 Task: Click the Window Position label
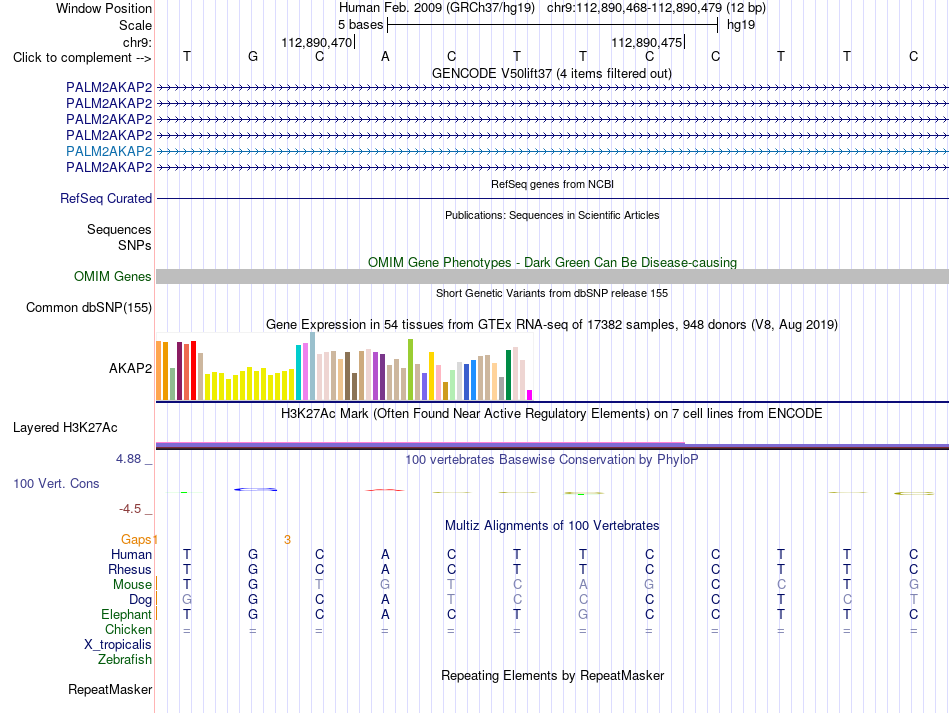pos(104,8)
